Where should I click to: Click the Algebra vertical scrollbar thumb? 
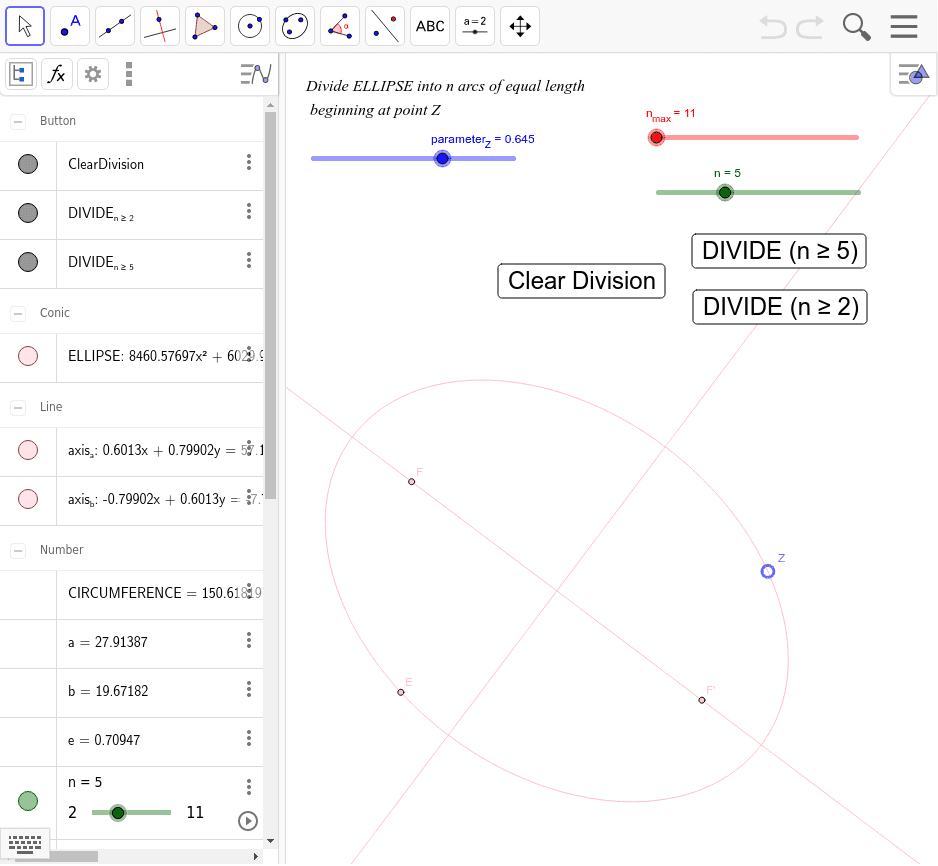tap(270, 305)
